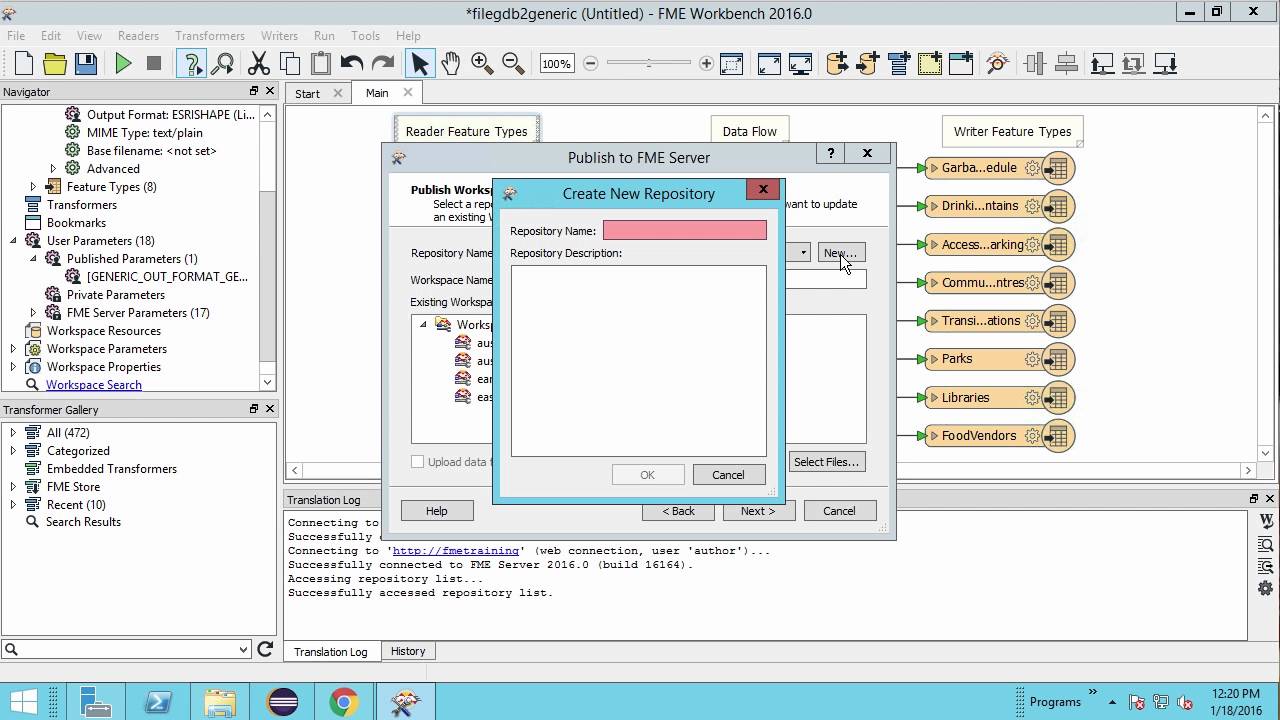Screen dimensions: 1280x720
Task: Click the Add Reader toolbar icon
Action: 837,64
